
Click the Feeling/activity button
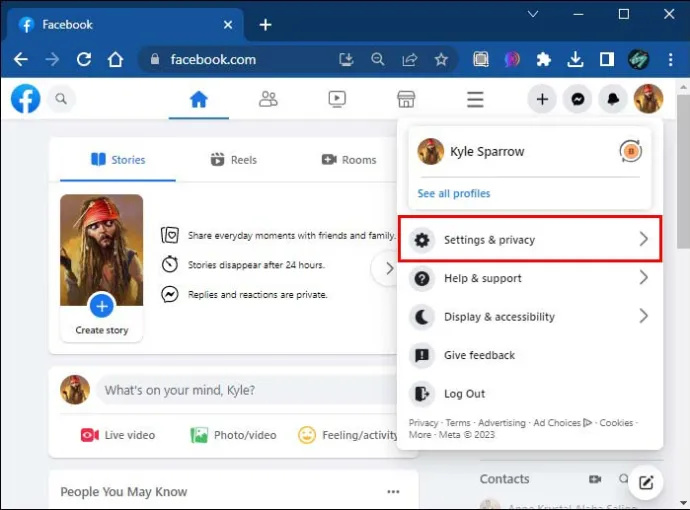(348, 435)
